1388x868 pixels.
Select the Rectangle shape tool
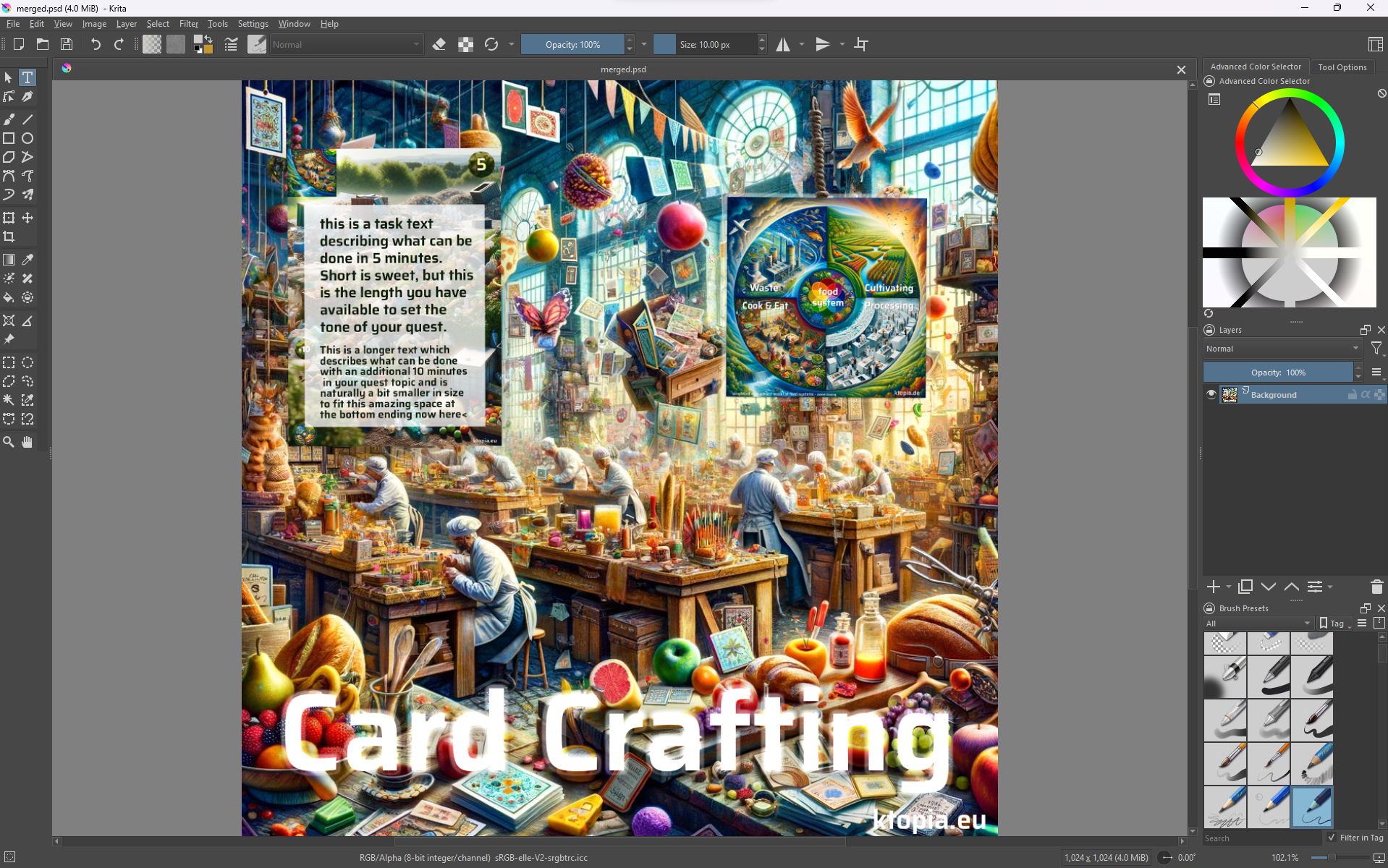click(9, 138)
